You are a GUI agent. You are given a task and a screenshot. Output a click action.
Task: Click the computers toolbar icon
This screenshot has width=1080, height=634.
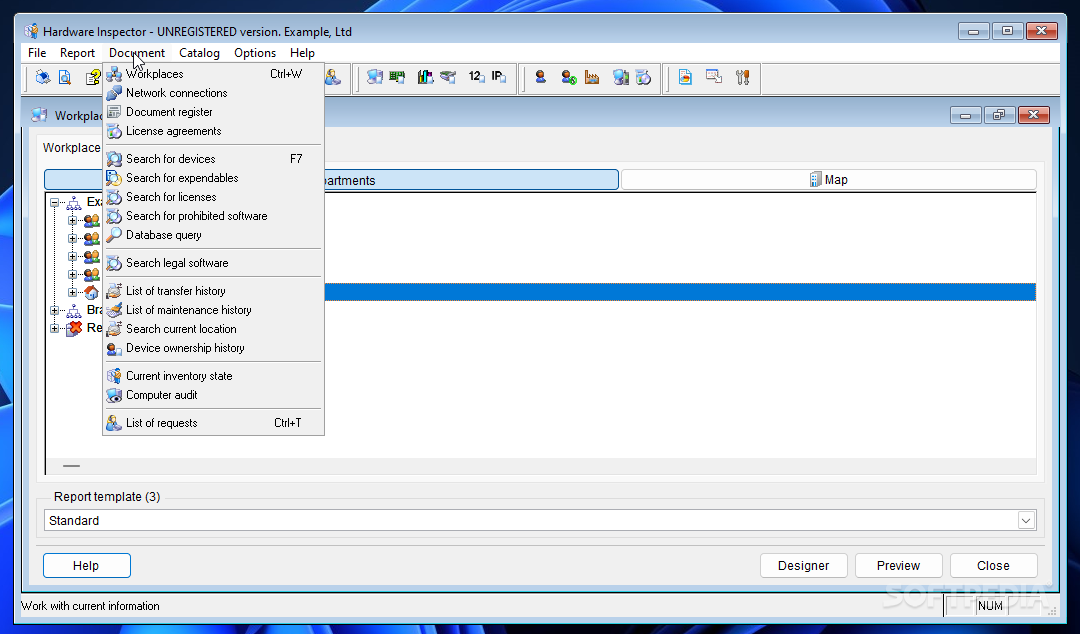tap(375, 77)
